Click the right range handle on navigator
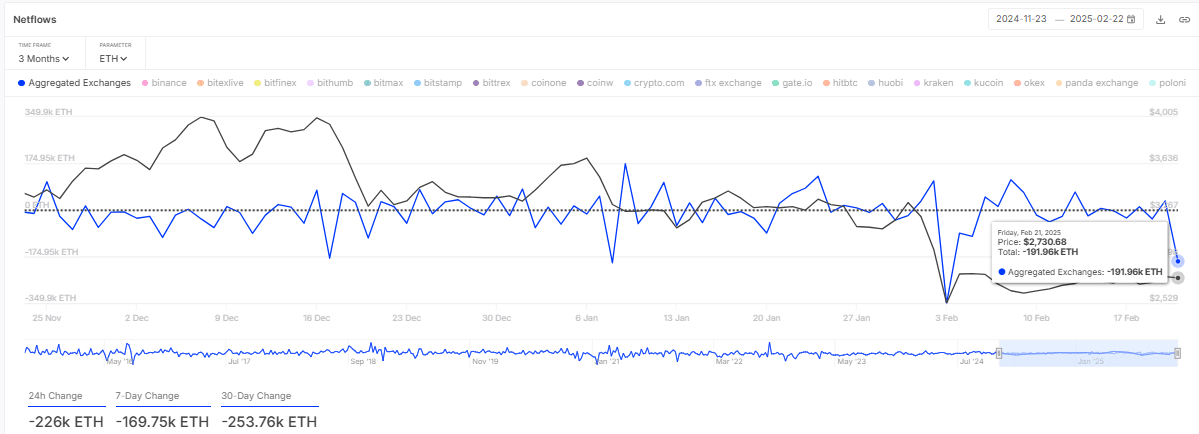 (x=1178, y=352)
